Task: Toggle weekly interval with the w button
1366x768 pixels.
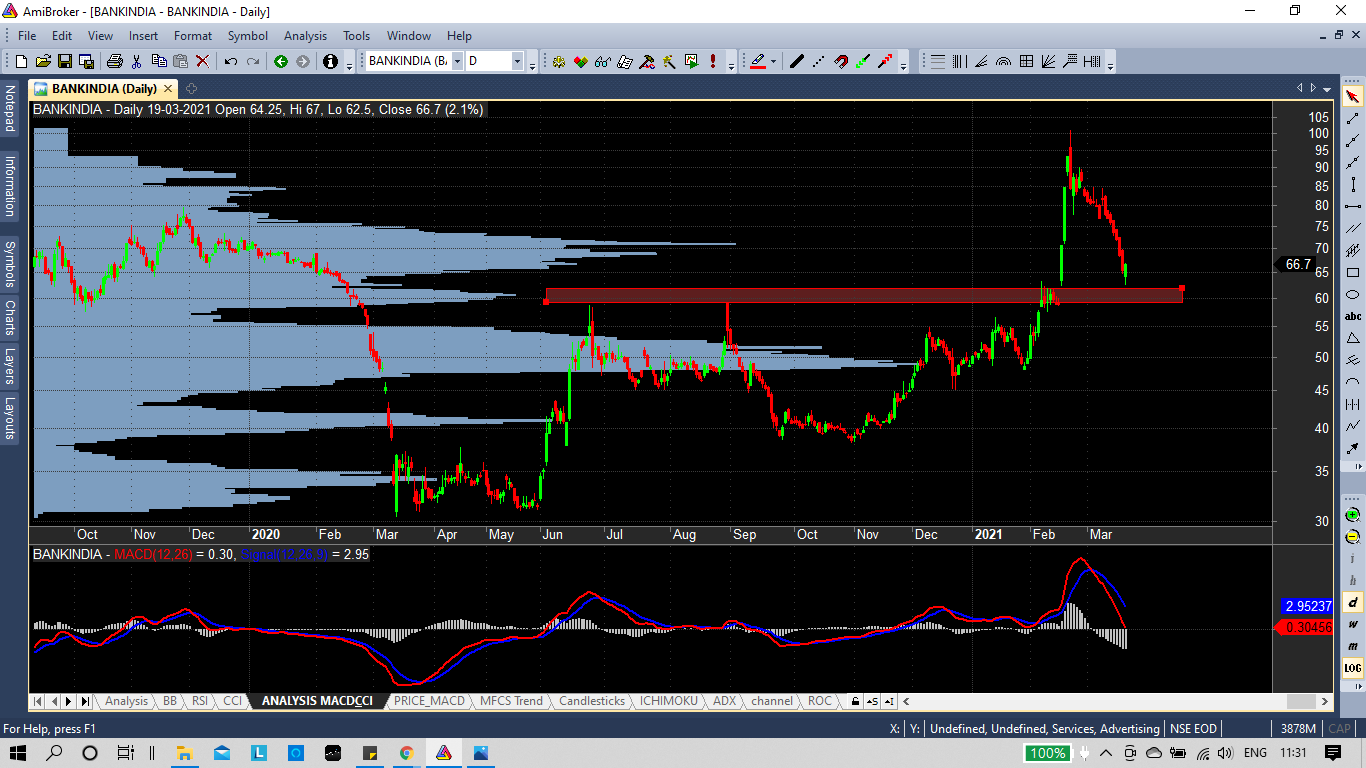Action: [1353, 624]
